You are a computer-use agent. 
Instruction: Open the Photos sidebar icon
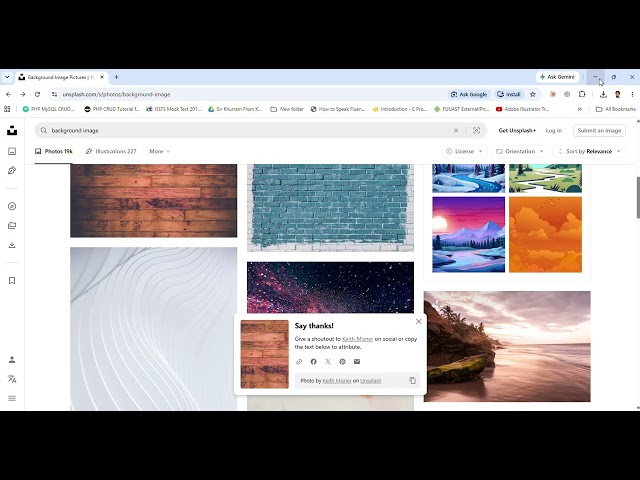[x=12, y=151]
